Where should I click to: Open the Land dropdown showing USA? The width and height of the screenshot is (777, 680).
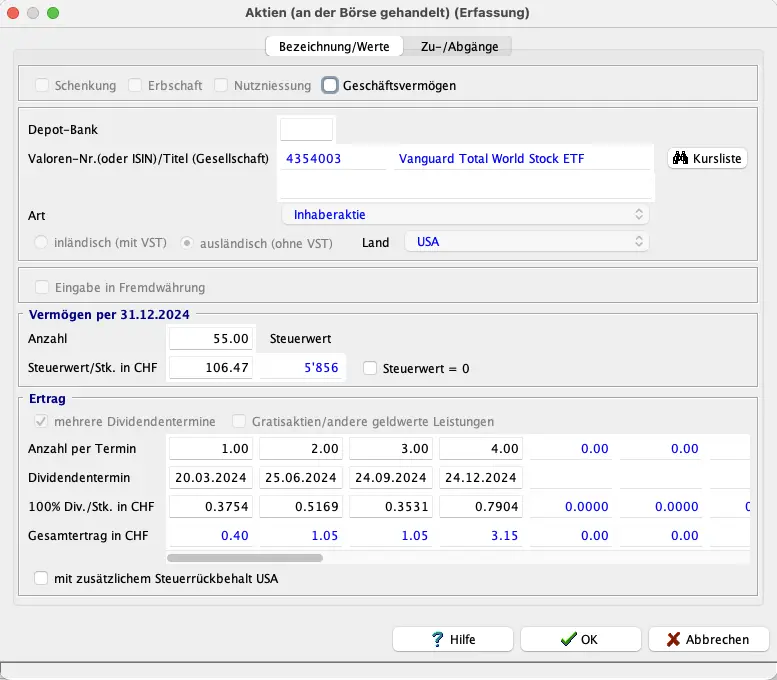pyautogui.click(x=526, y=242)
